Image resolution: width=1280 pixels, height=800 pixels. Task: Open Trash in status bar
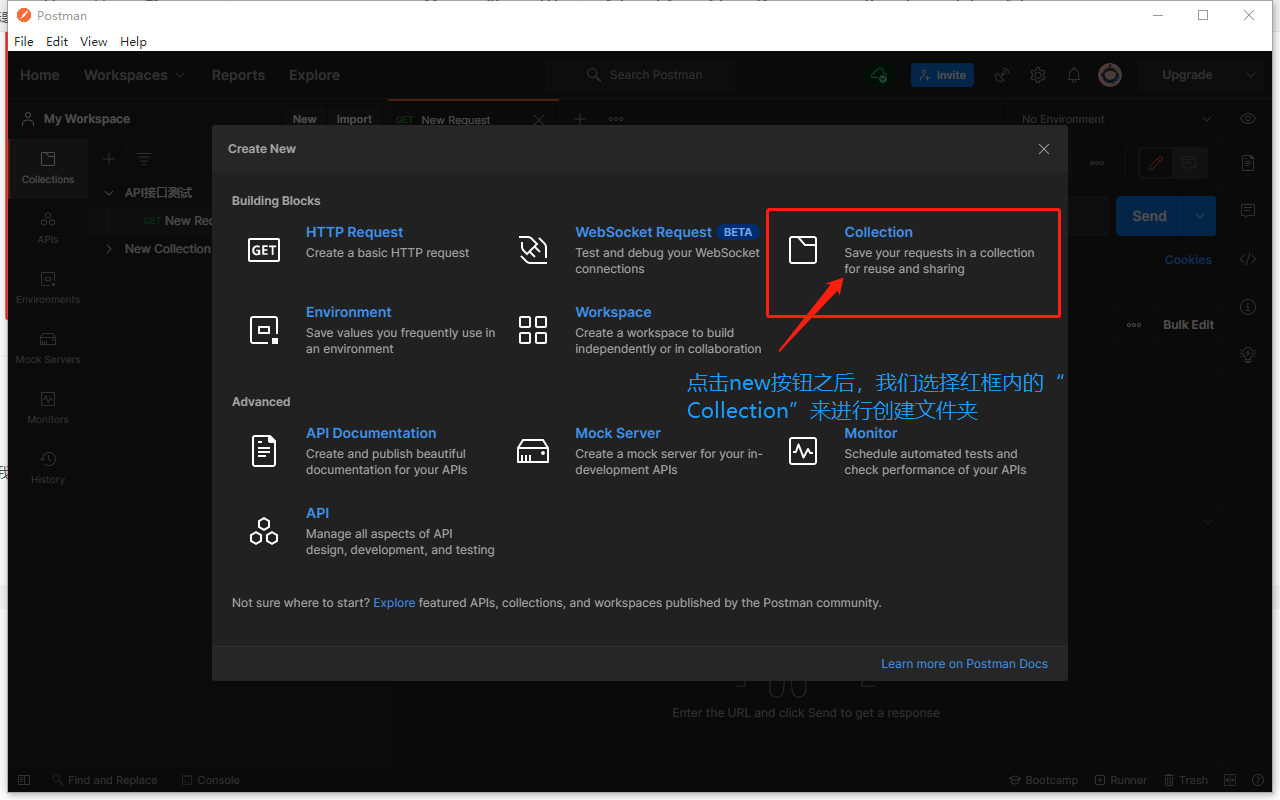(1186, 780)
